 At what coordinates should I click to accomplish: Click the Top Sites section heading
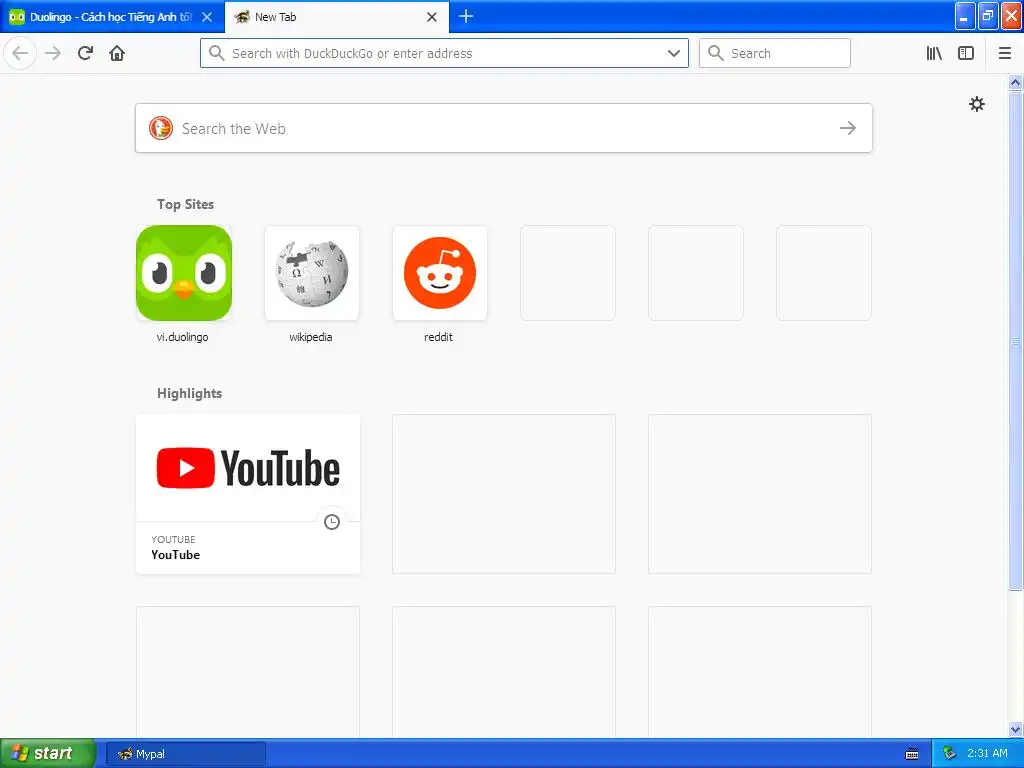(x=185, y=204)
